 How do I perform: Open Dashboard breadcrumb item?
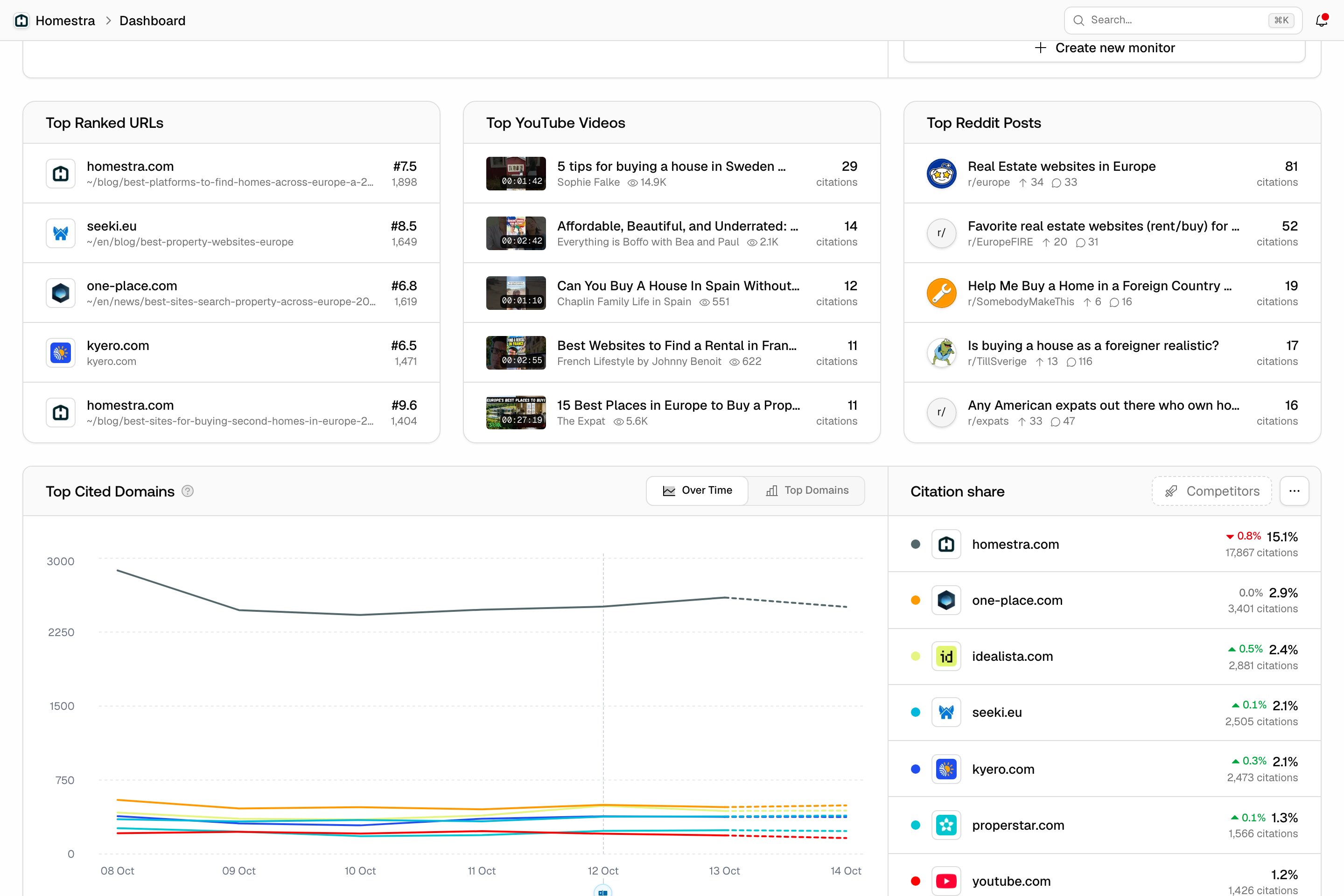pos(153,21)
